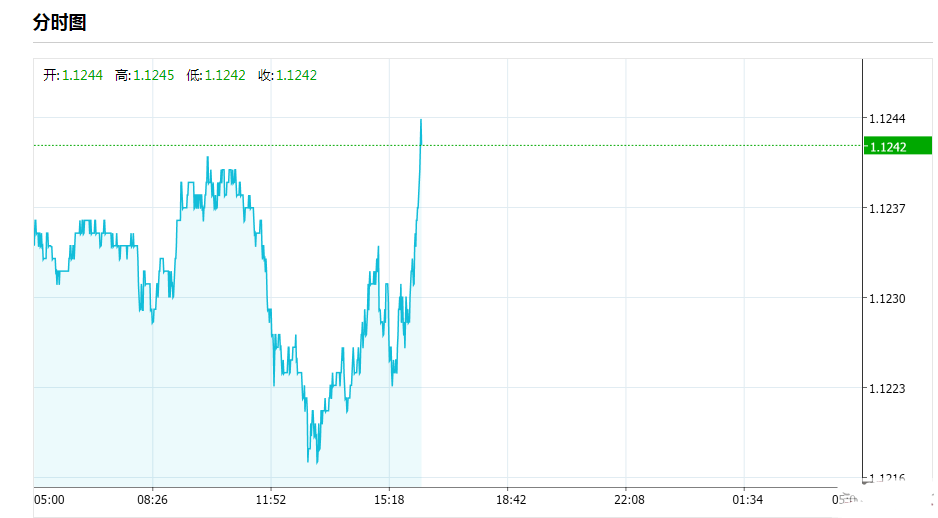Click the 11:52 time axis label
The width and height of the screenshot is (938, 518).
(271, 499)
